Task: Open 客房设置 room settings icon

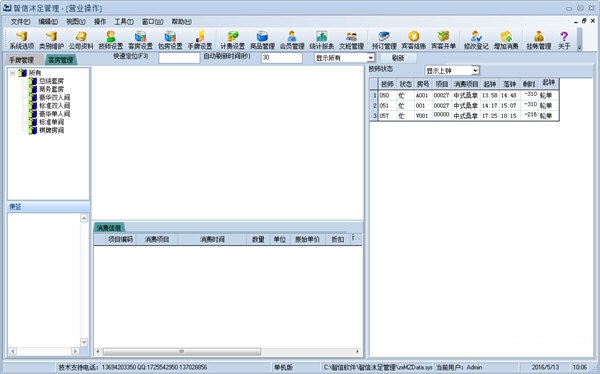Action: click(140, 40)
